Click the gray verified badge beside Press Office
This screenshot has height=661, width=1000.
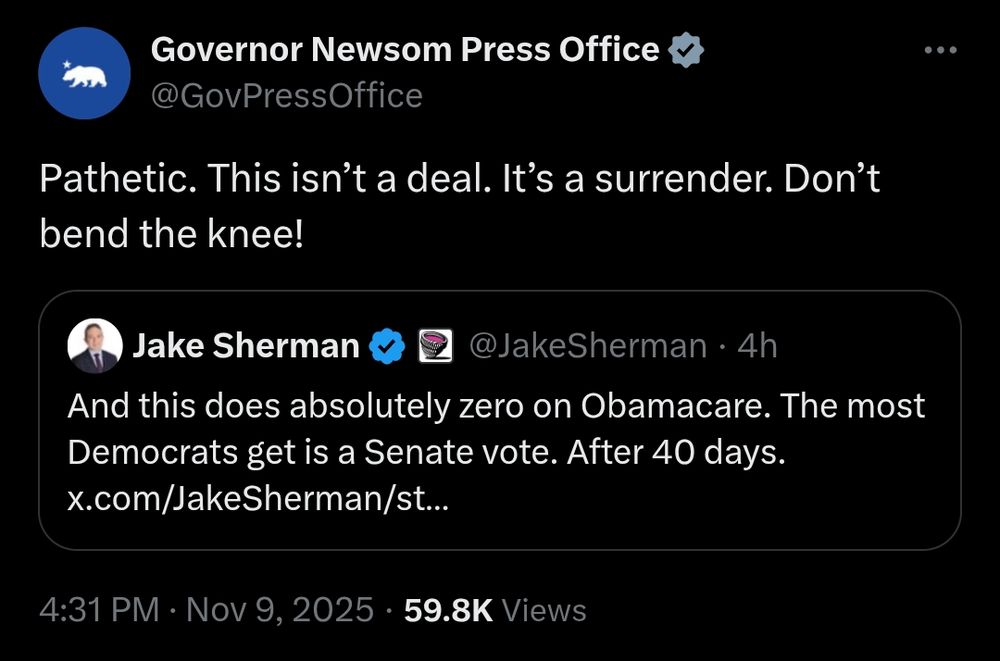[x=686, y=51]
